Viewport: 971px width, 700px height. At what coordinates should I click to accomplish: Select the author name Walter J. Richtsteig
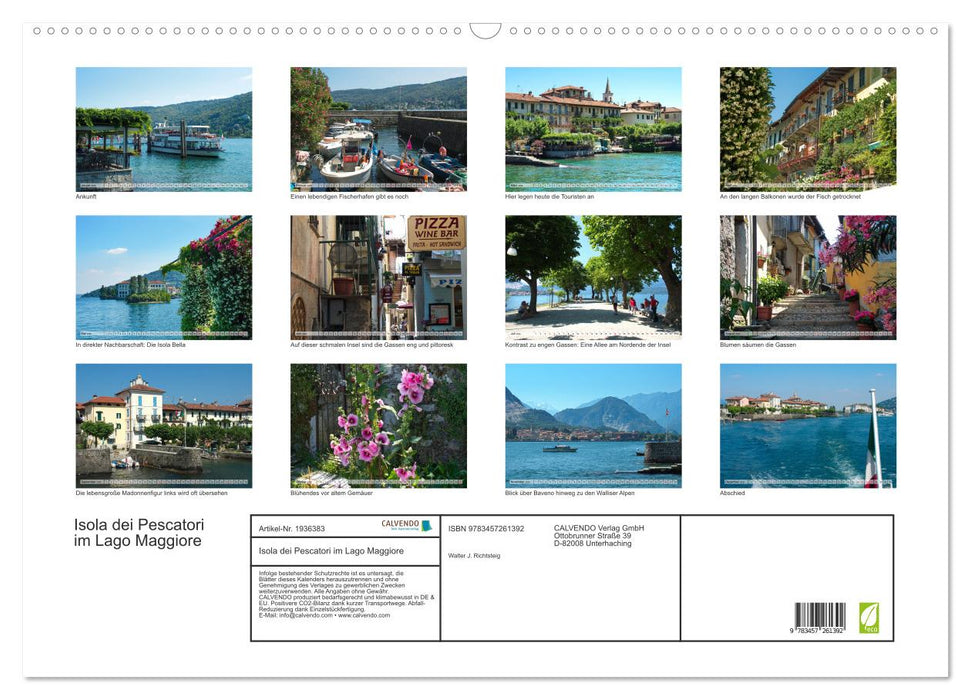click(x=478, y=556)
